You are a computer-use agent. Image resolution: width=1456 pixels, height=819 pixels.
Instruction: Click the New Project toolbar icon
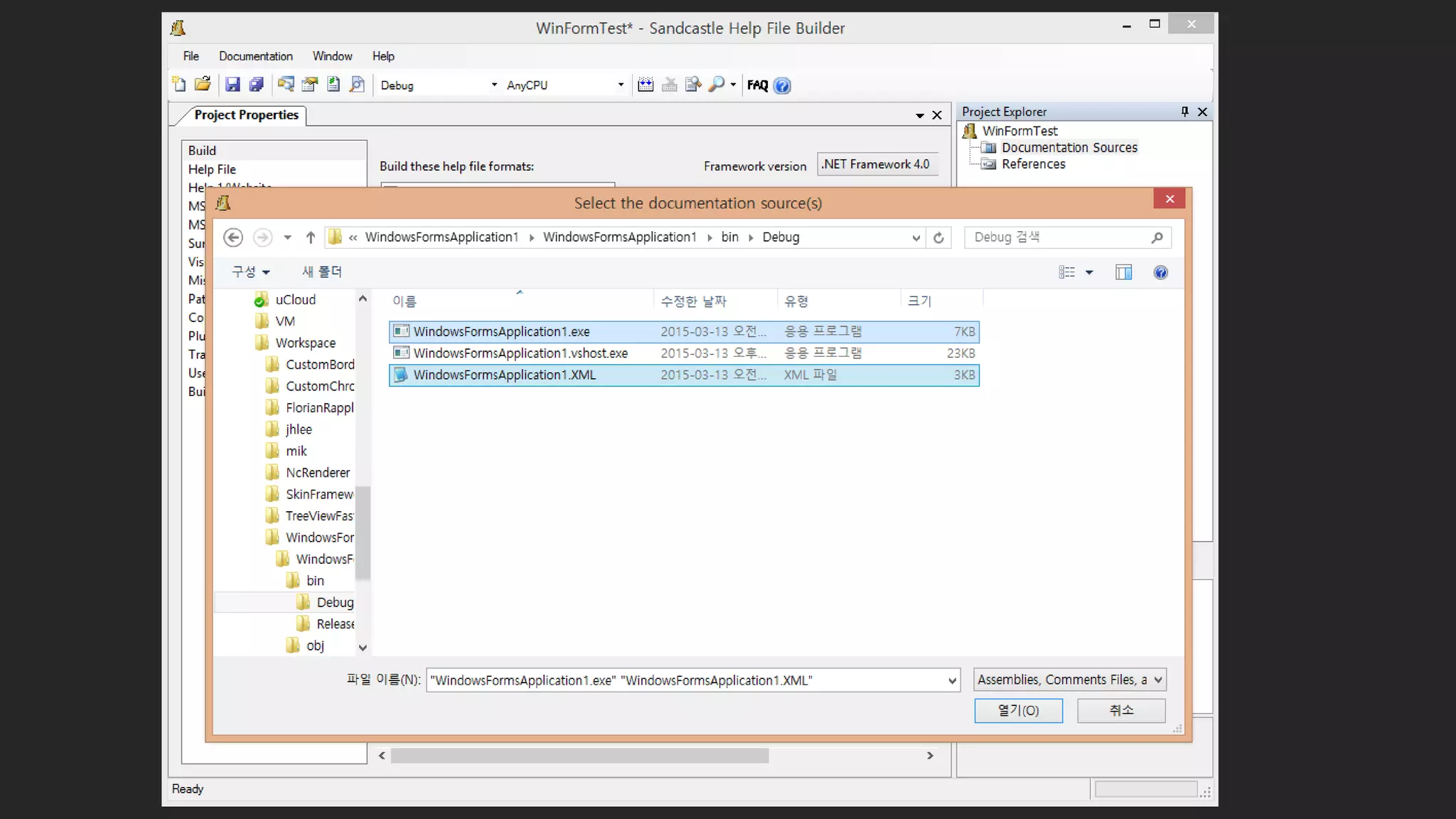(179, 85)
